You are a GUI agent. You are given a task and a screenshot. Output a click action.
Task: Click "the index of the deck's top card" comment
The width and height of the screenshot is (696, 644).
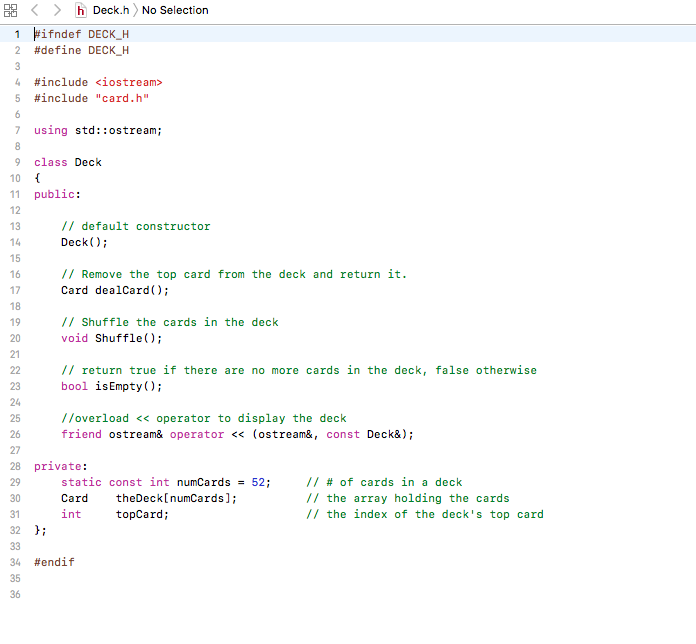click(x=425, y=514)
